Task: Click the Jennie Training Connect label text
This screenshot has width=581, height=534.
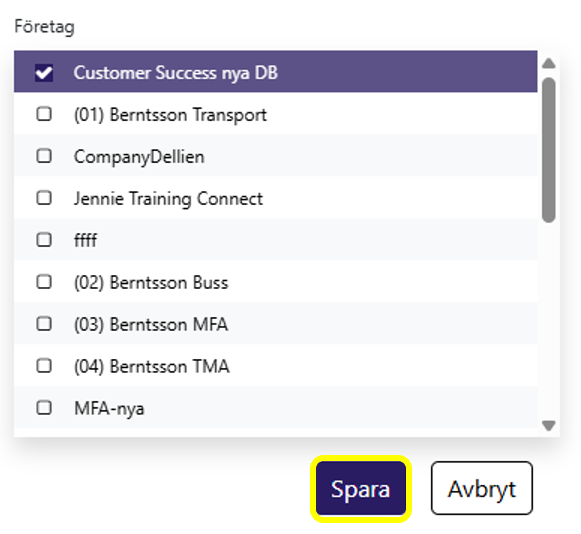Action: (168, 199)
